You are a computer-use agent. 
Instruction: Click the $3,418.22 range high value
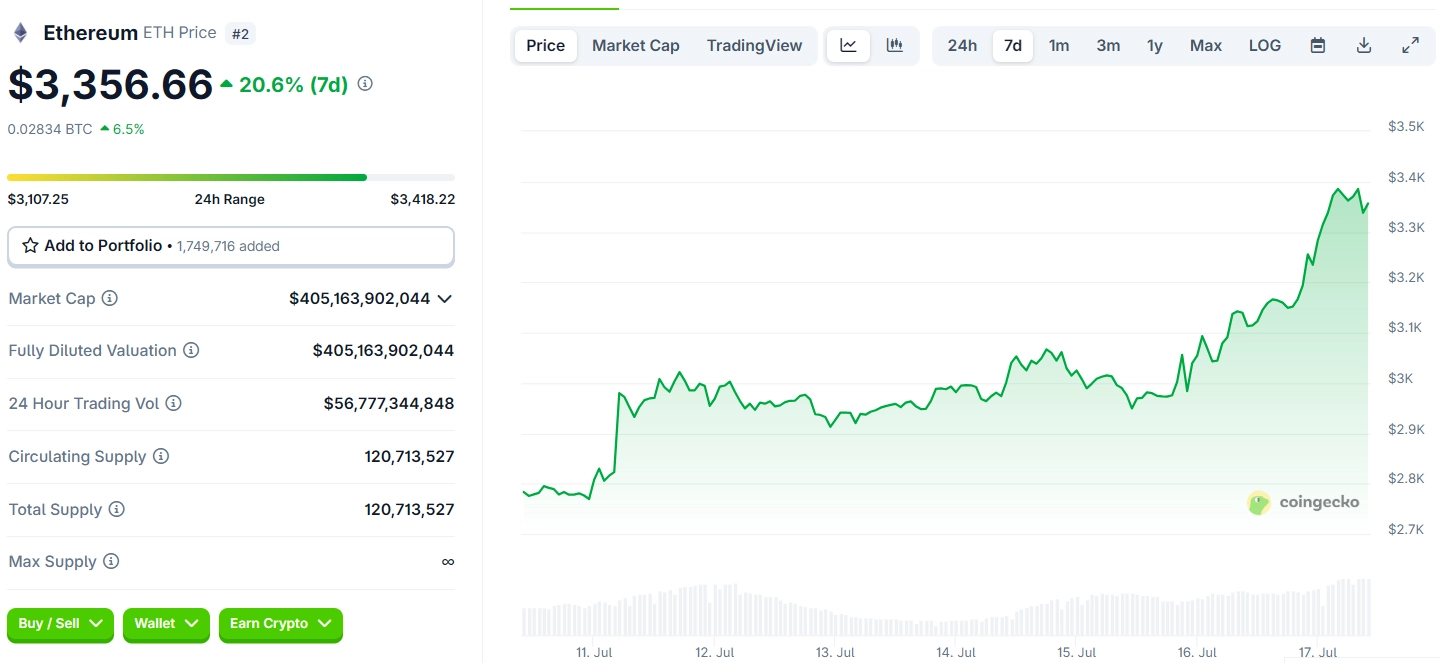(x=423, y=199)
